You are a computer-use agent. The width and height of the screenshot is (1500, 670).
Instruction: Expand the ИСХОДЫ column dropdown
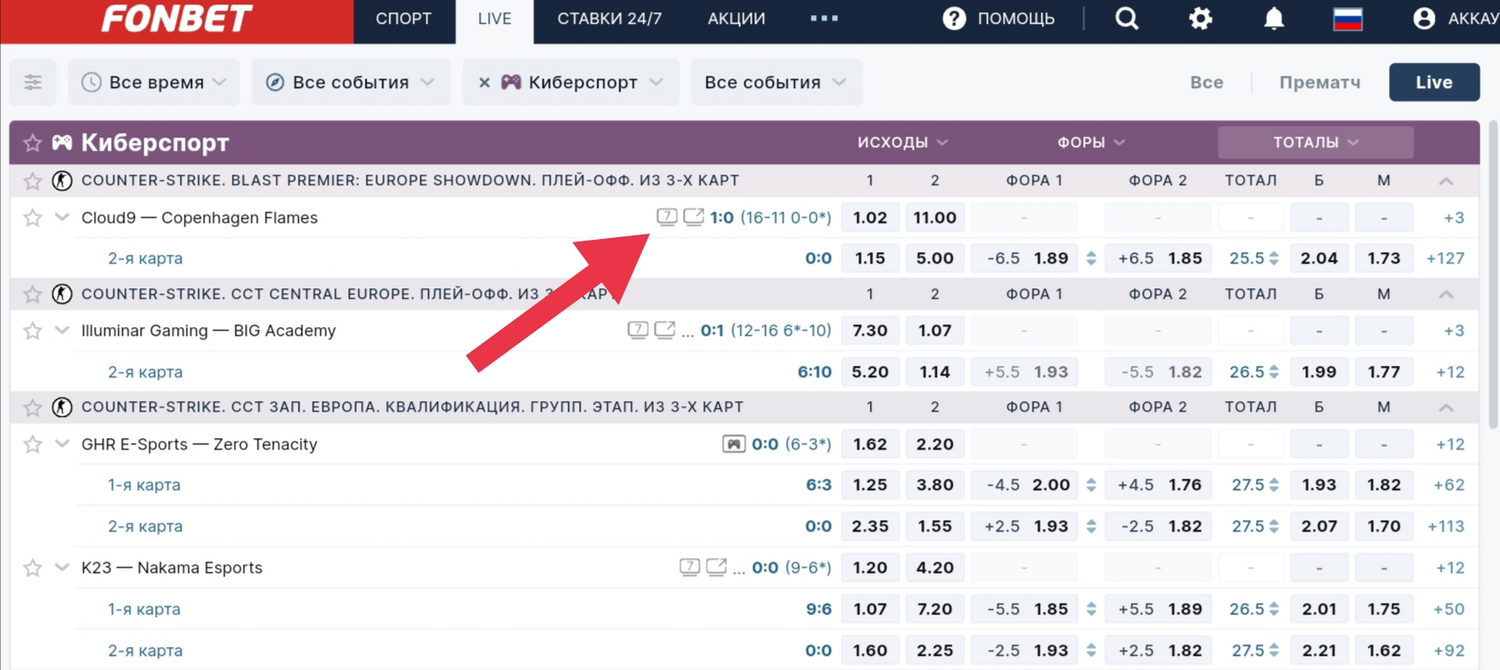point(902,143)
